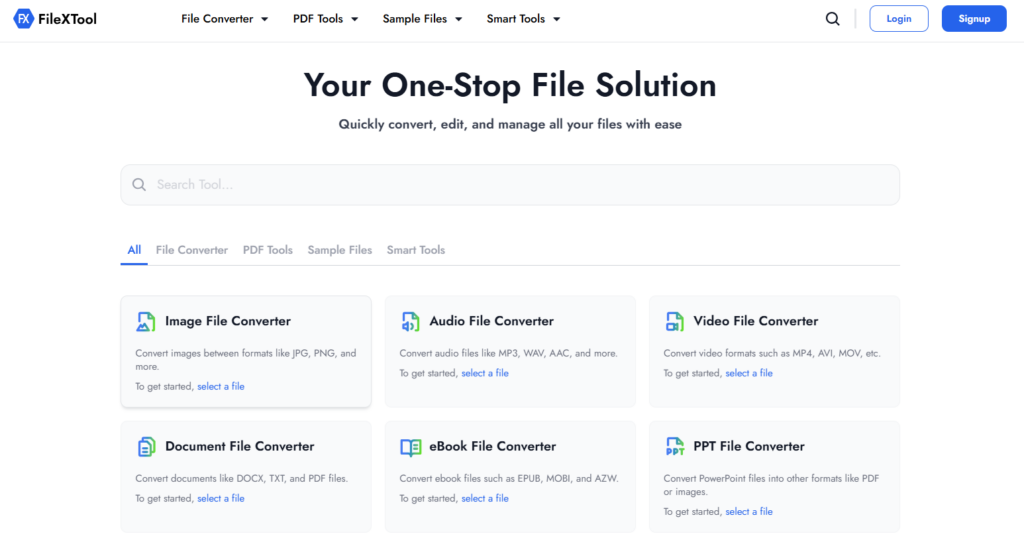The height and width of the screenshot is (544, 1024).
Task: Expand the Sample Files dropdown arrow
Action: (x=458, y=20)
